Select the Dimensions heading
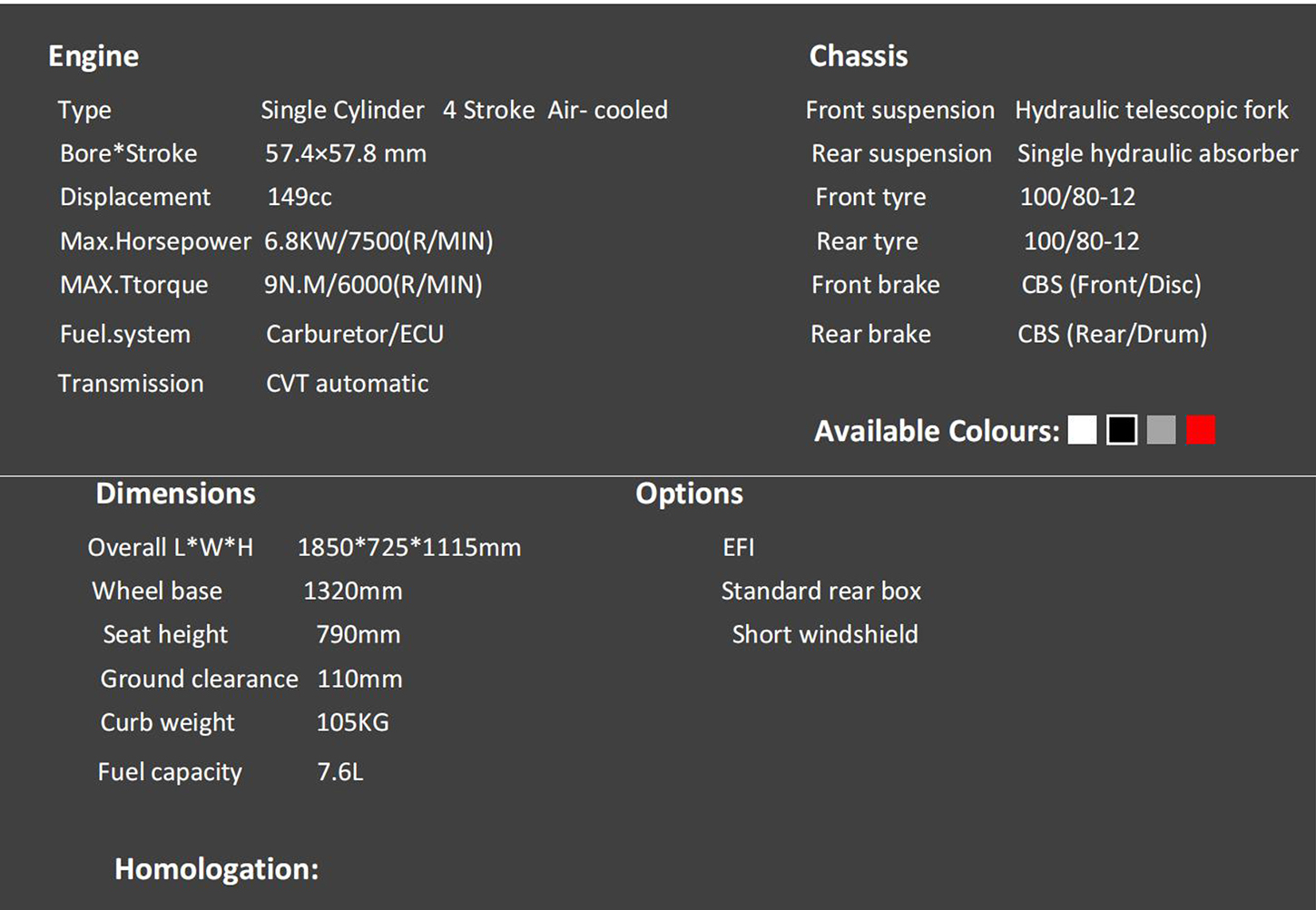The height and width of the screenshot is (910, 1316). tap(175, 494)
